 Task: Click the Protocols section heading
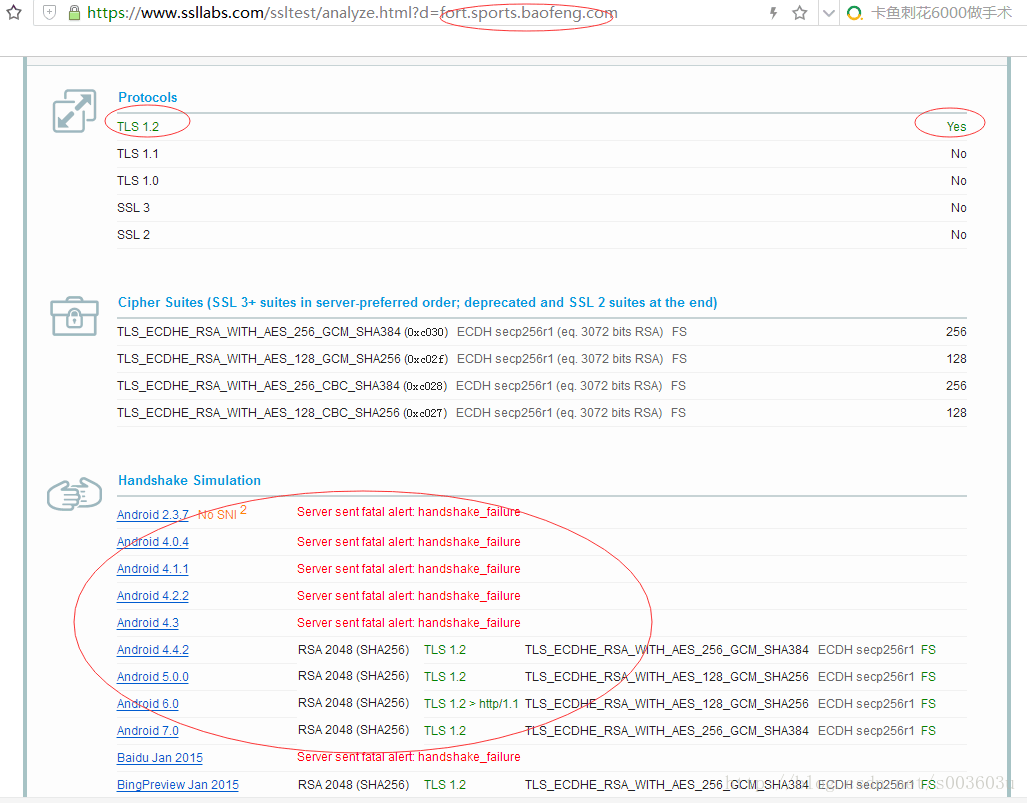coord(147,98)
